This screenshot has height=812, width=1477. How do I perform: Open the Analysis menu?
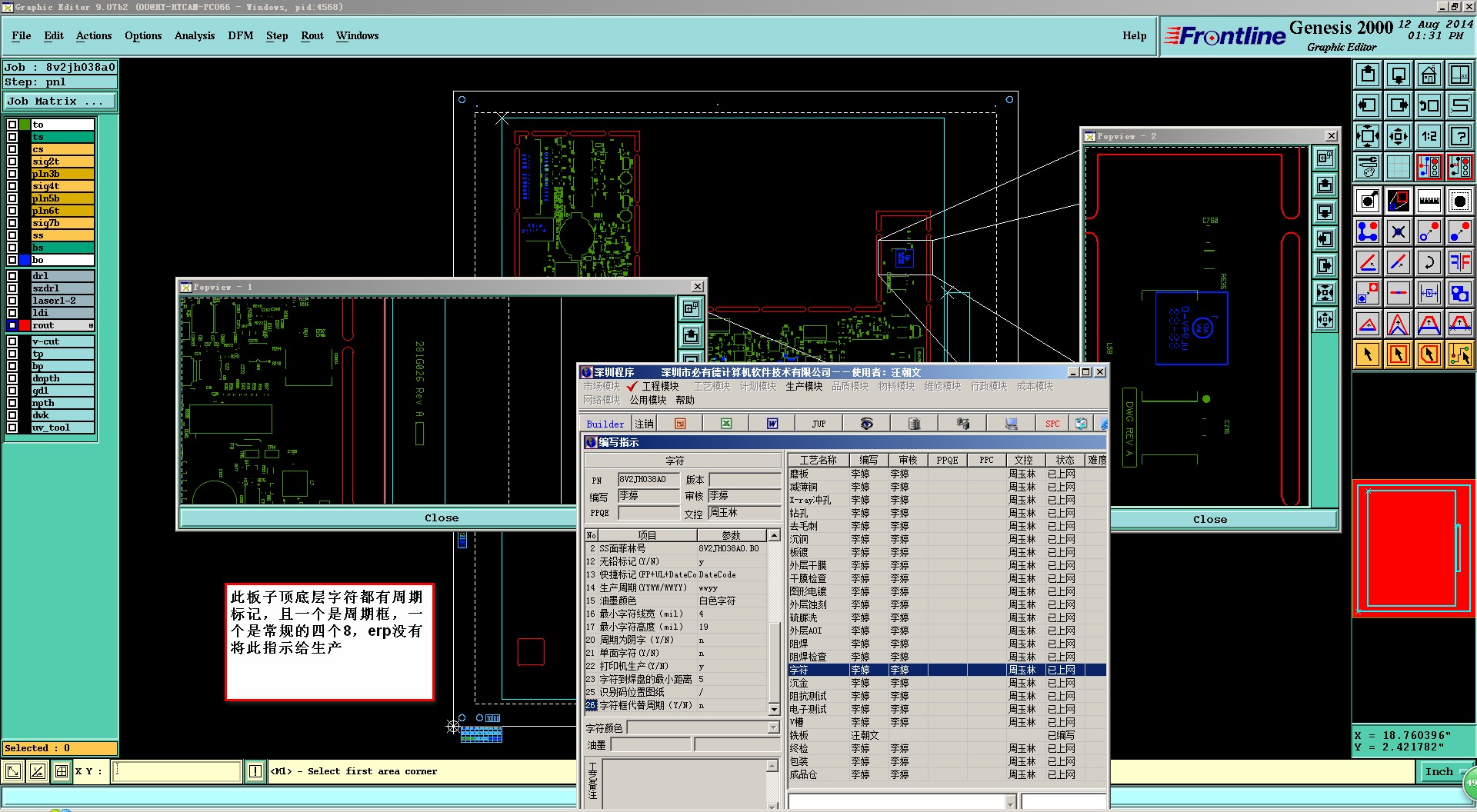(x=195, y=36)
